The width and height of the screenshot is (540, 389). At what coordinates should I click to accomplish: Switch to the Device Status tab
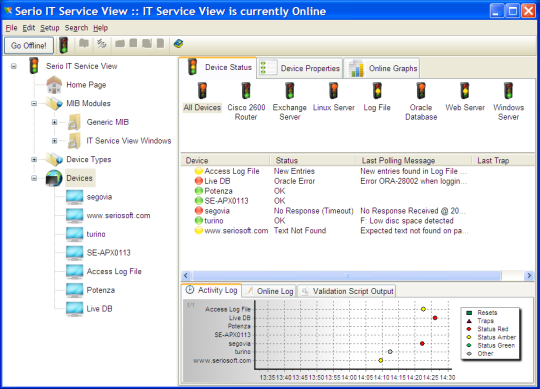pos(218,67)
